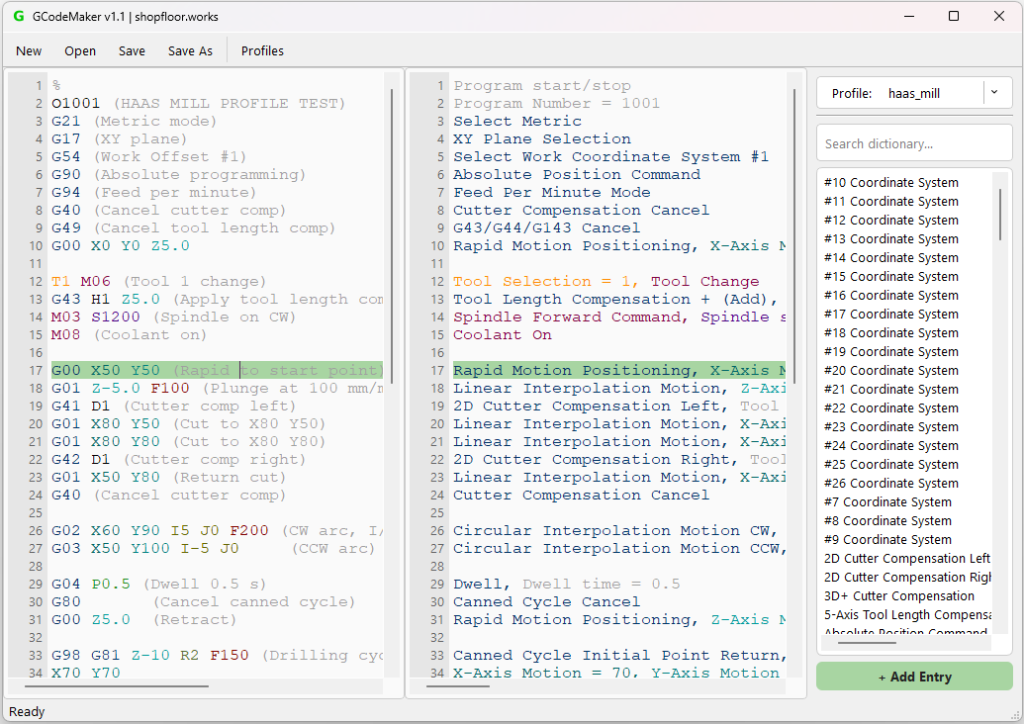This screenshot has width=1024, height=724.
Task: Click the G41 D1 cutter comp line
Action: click(174, 406)
